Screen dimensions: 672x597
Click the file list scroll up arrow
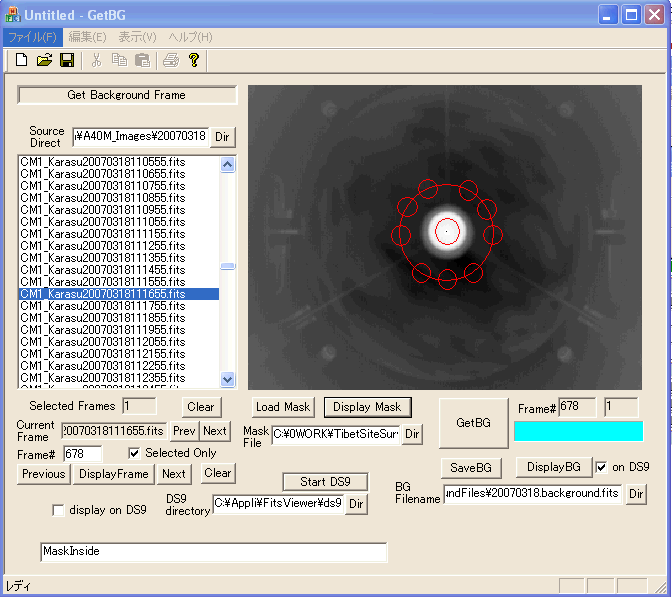(227, 165)
